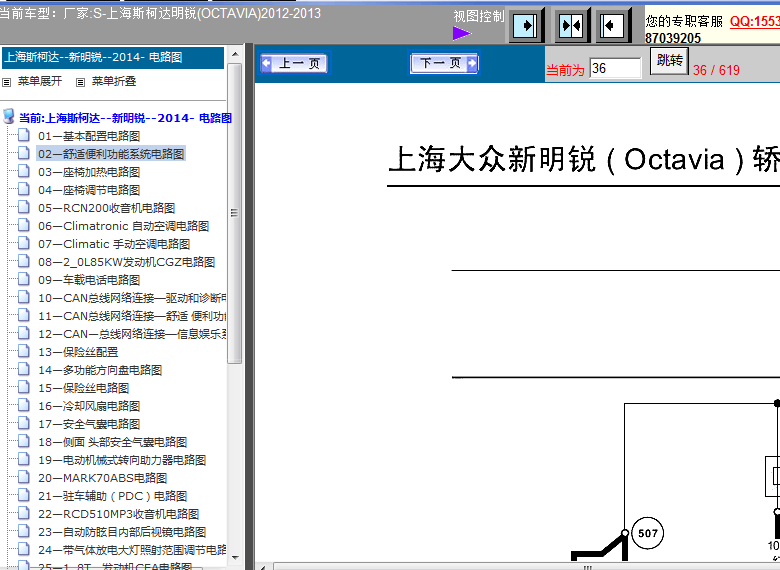
Task: Open 15—保险丝电路图
Action: tap(84, 388)
